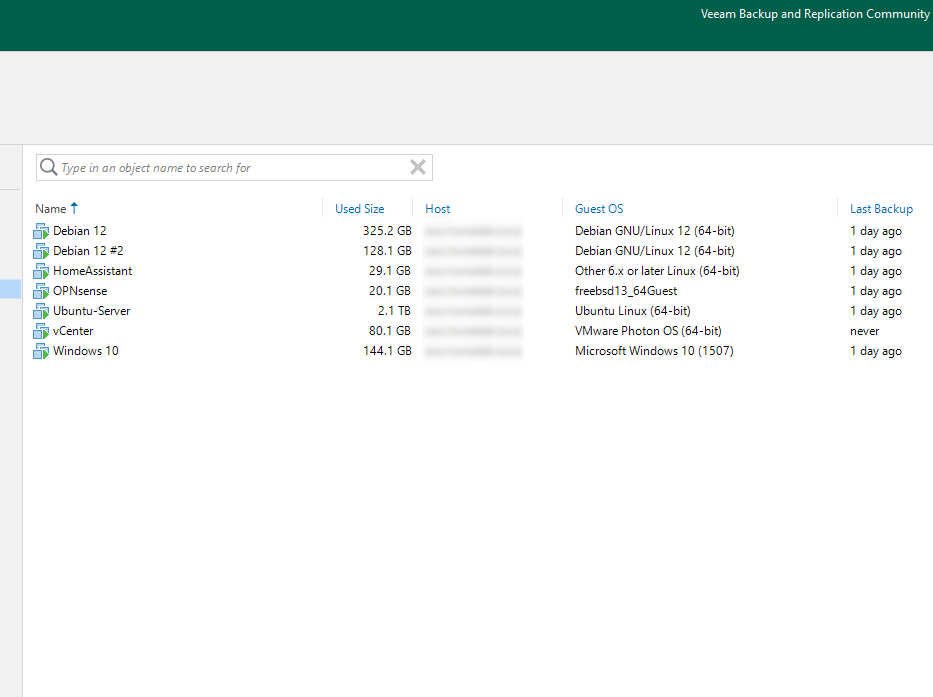Click the blurred host cell for OPNsense
The width and height of the screenshot is (933, 697).
(474, 291)
